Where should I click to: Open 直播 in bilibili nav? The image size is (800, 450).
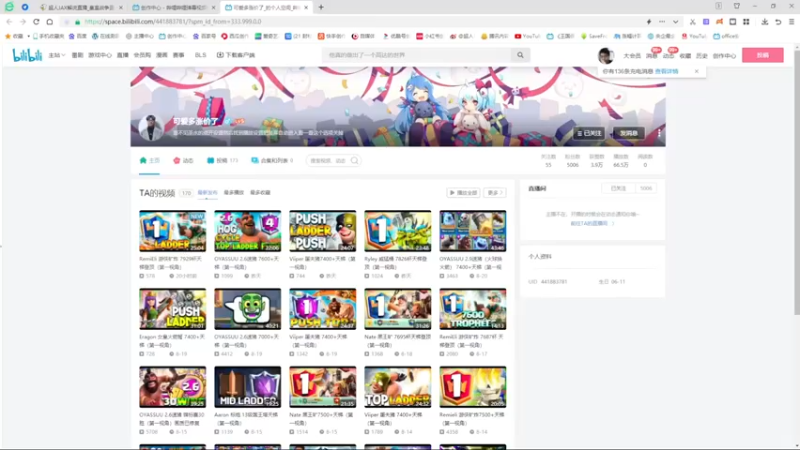click(122, 55)
